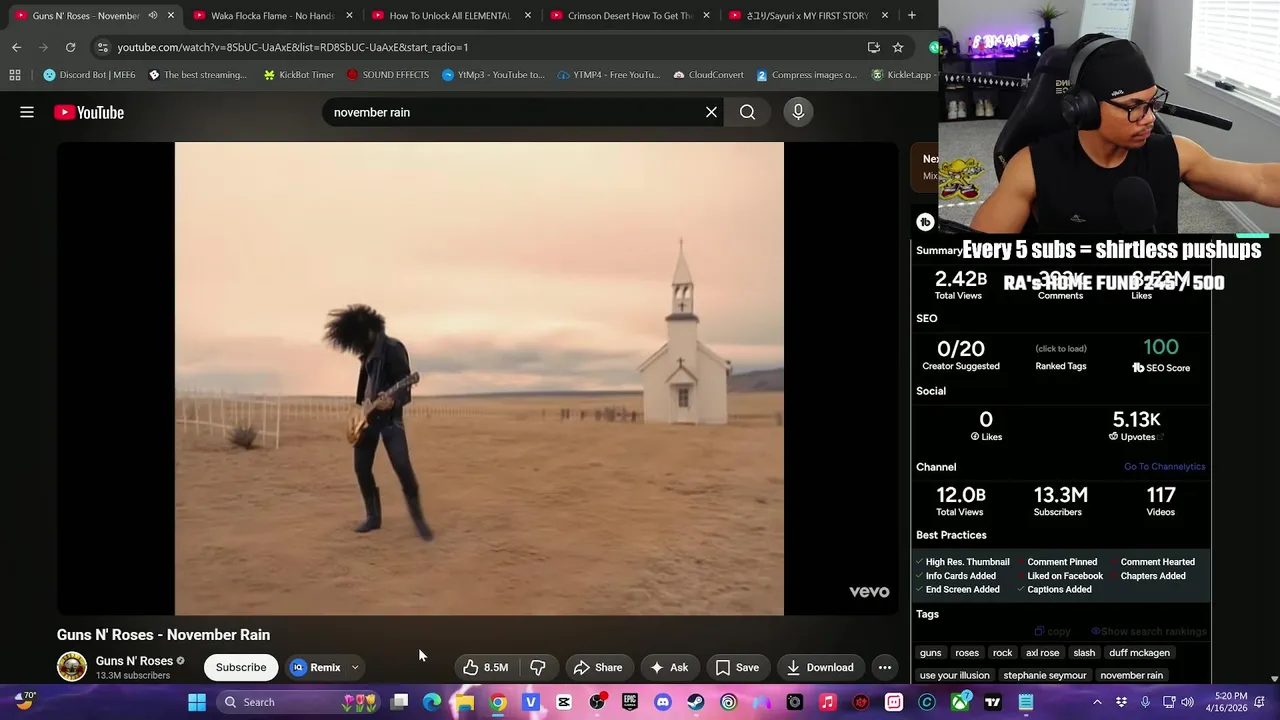
Task: Open the KickBot Timer bookmark
Action: point(298,75)
